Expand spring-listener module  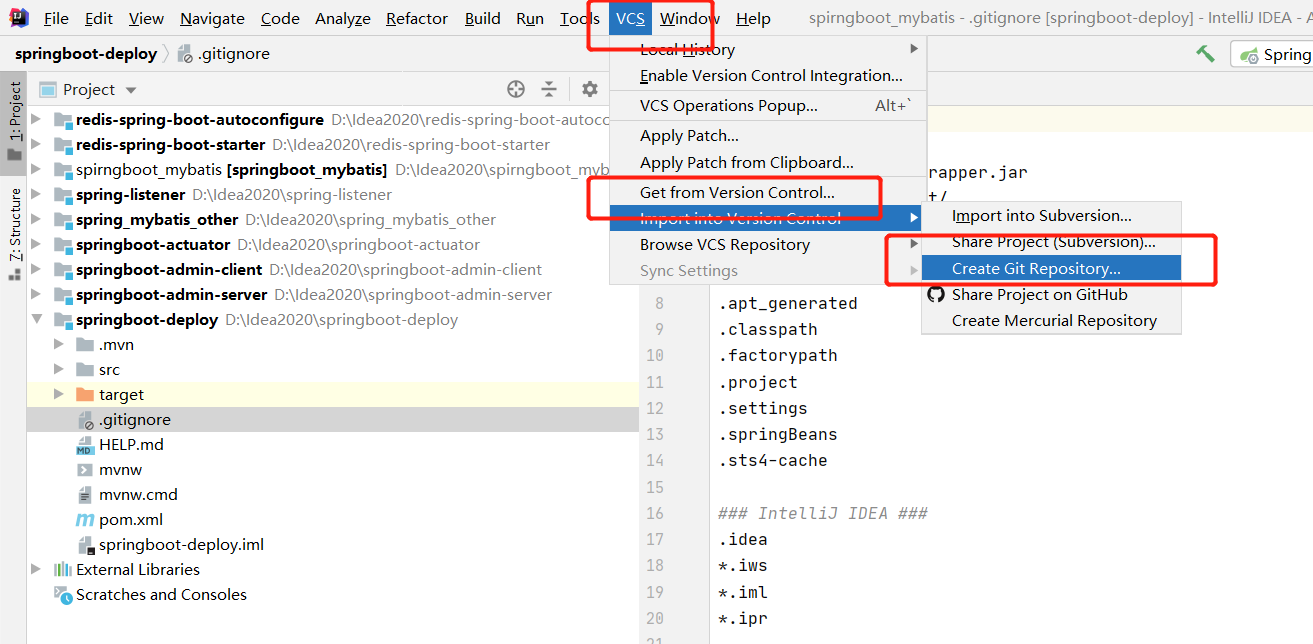(x=36, y=194)
